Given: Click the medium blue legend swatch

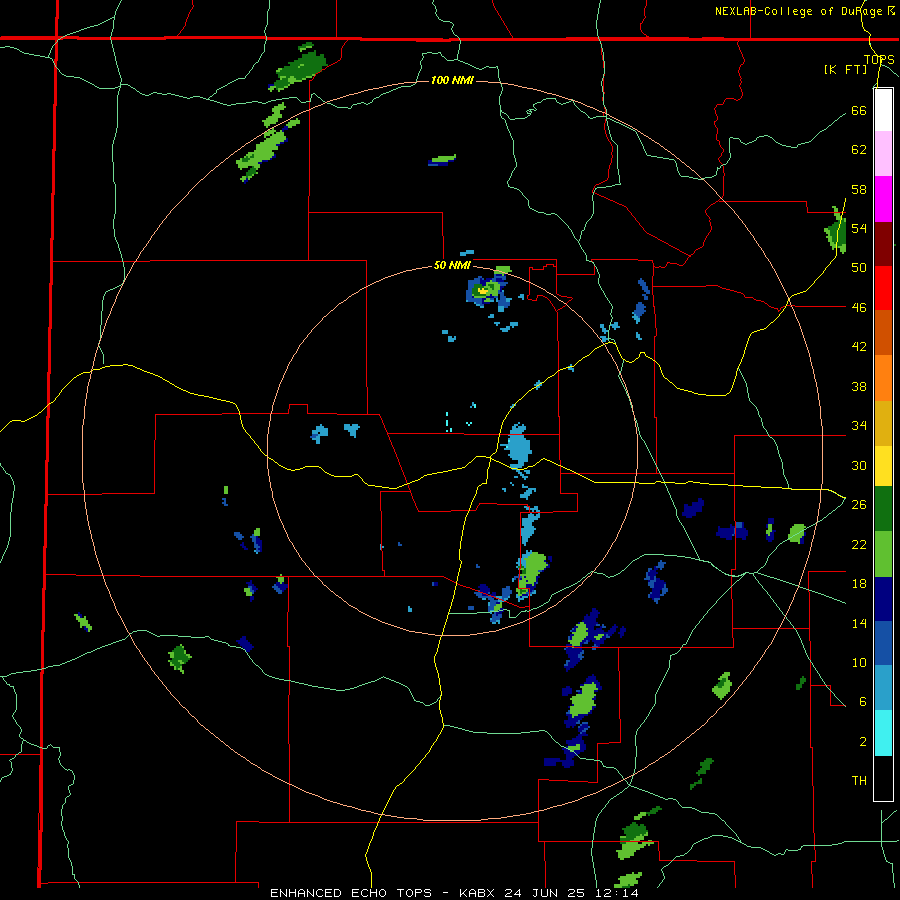Looking at the screenshot, I should [883, 643].
